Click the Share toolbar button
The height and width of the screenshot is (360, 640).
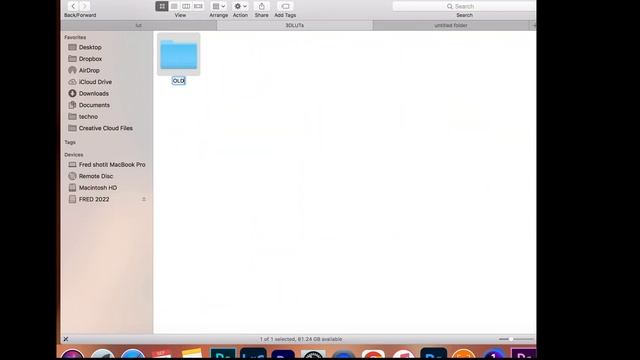coord(262,6)
